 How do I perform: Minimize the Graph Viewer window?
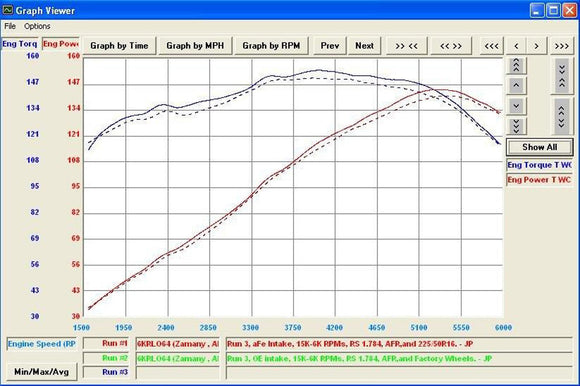(537, 10)
